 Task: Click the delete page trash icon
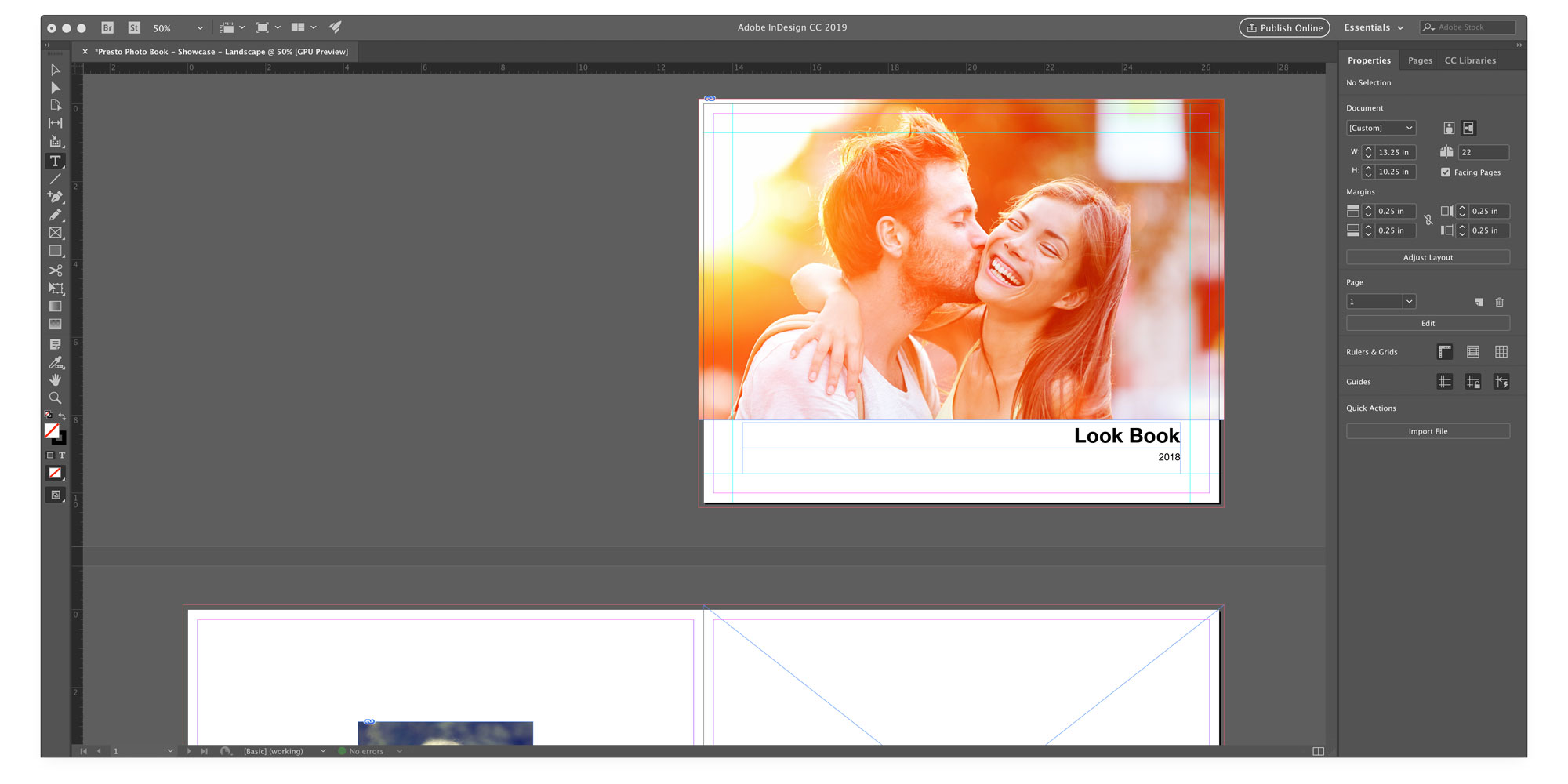(x=1500, y=302)
